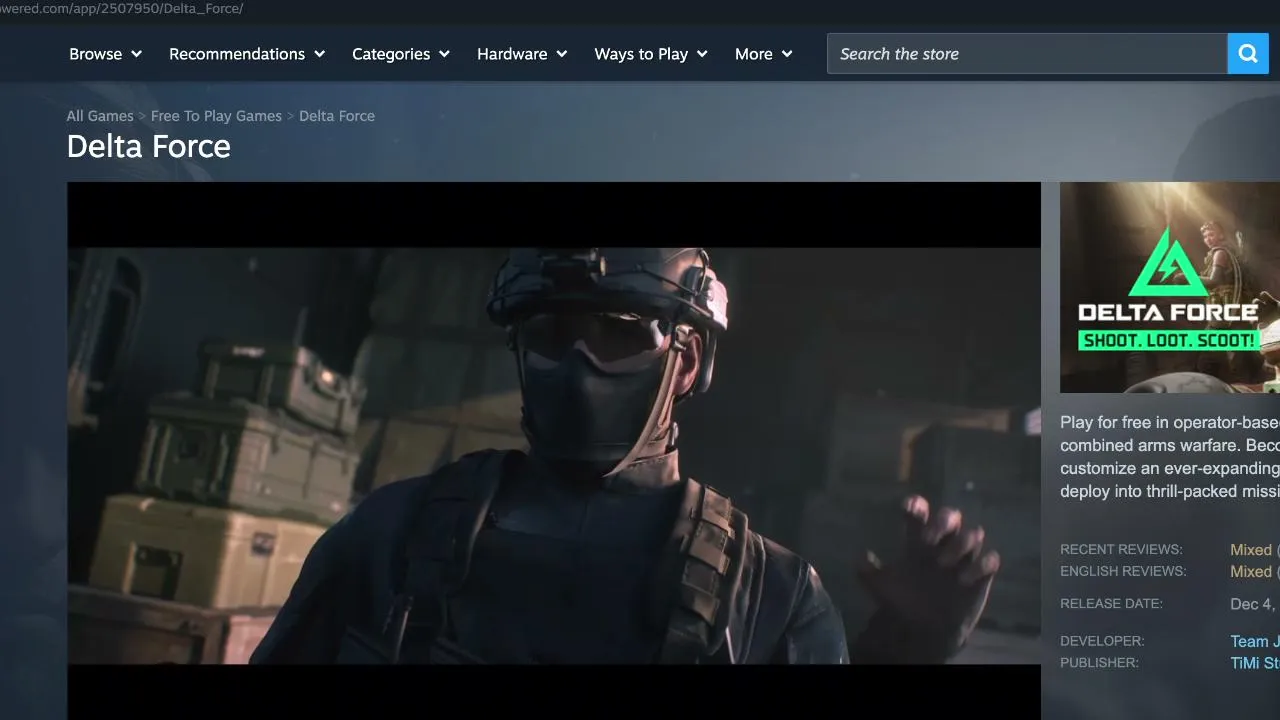Click the masked soldier trailer video
This screenshot has width=1280, height=720.
(554, 451)
